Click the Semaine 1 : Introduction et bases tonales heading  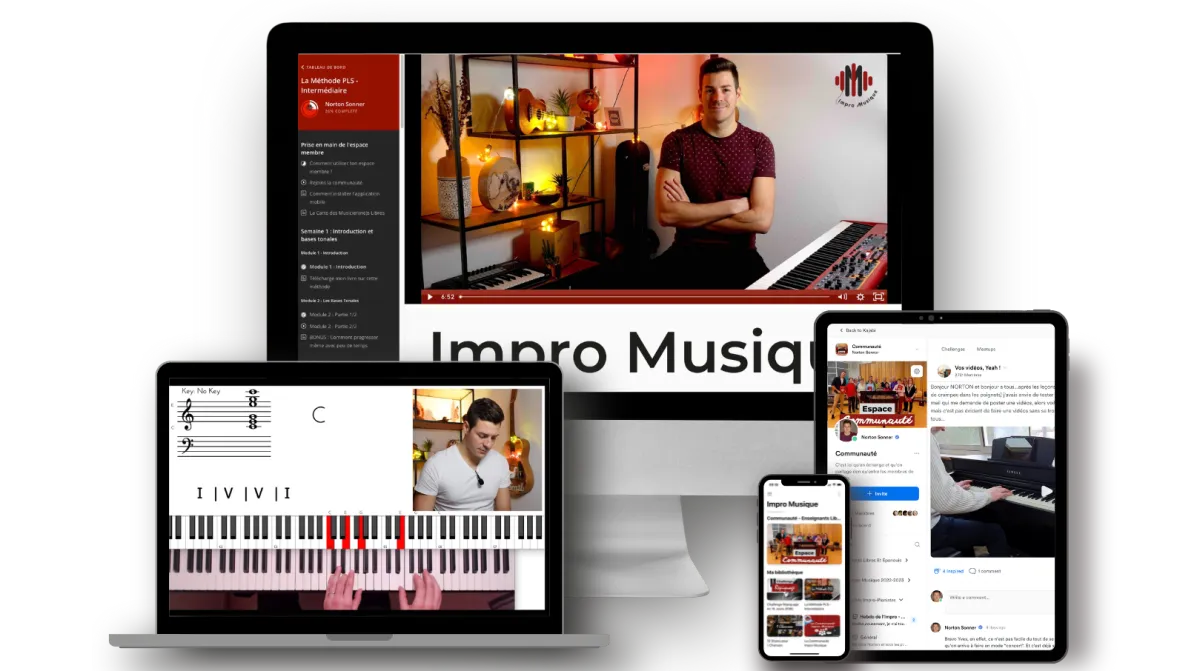tap(337, 235)
